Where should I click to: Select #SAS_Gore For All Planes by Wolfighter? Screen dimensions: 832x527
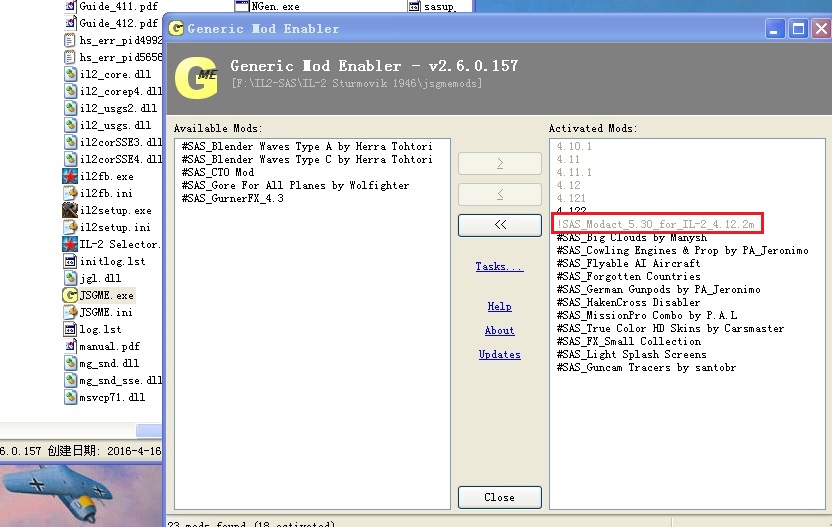(x=295, y=185)
